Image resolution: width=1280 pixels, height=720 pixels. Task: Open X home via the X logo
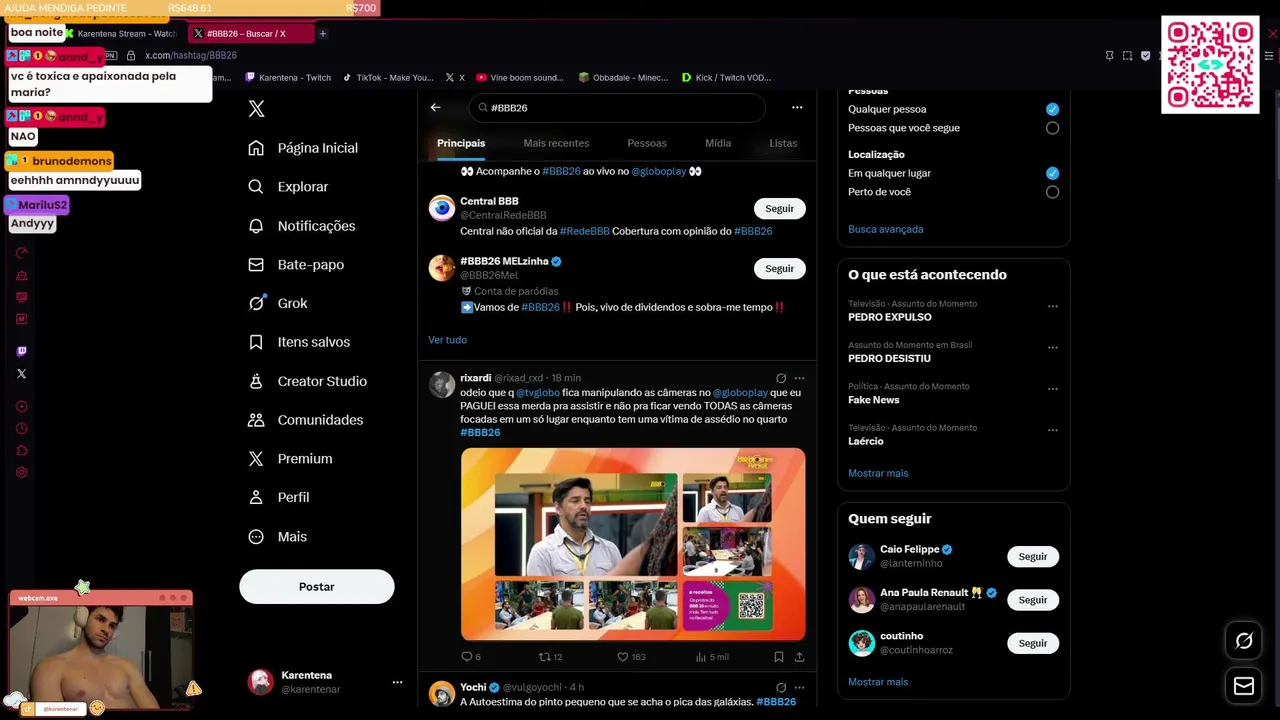[257, 109]
